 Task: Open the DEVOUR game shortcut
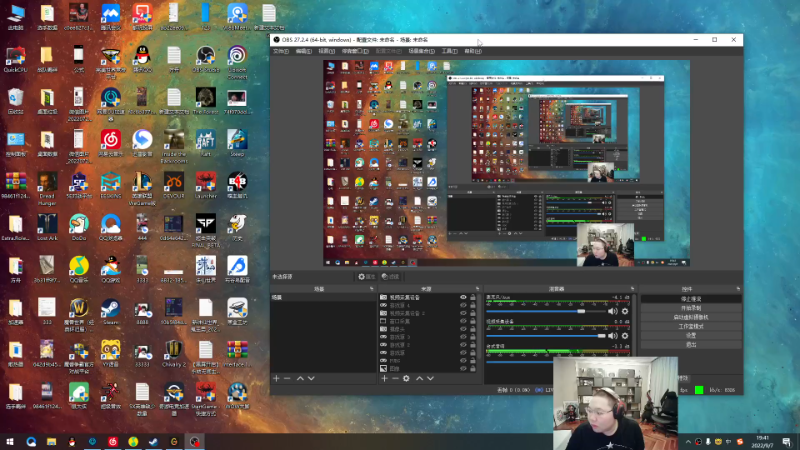click(173, 186)
